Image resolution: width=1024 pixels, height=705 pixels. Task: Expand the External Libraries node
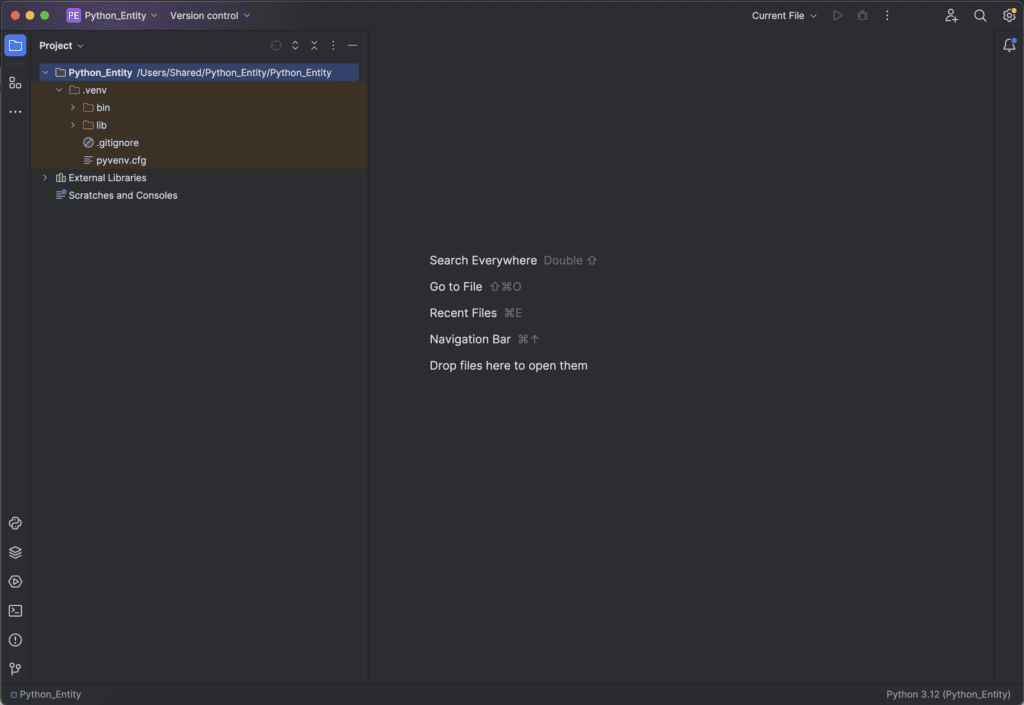pyautogui.click(x=45, y=178)
